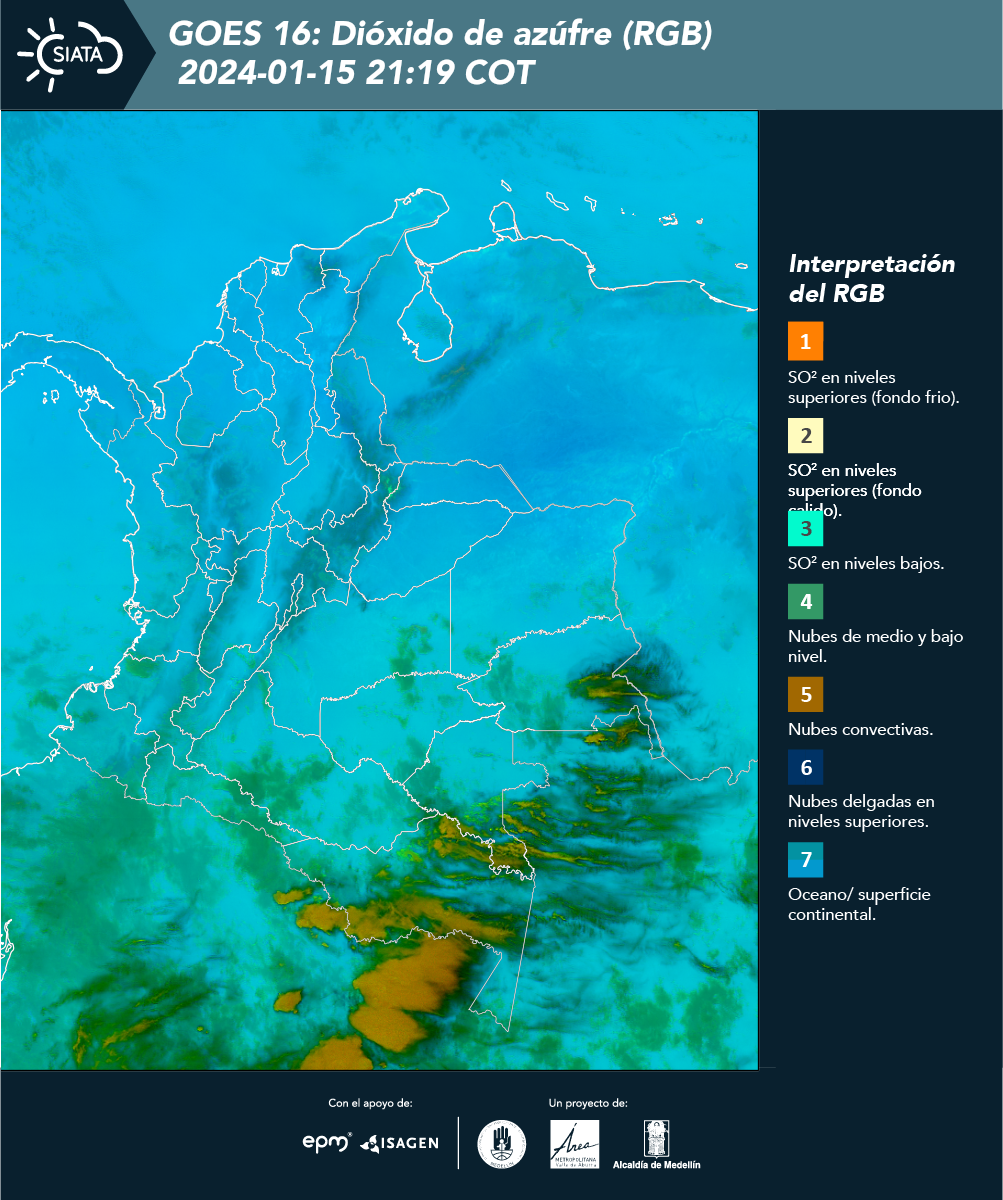Click "Nubes delgadas en niveles superiores." label
The width and height of the screenshot is (1003, 1200).
861,811
